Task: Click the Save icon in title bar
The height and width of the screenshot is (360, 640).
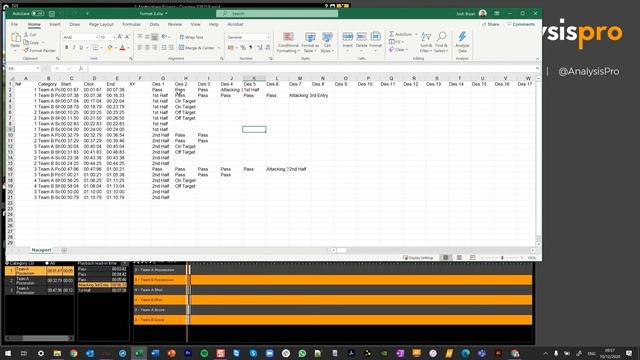Action: [x=52, y=13]
